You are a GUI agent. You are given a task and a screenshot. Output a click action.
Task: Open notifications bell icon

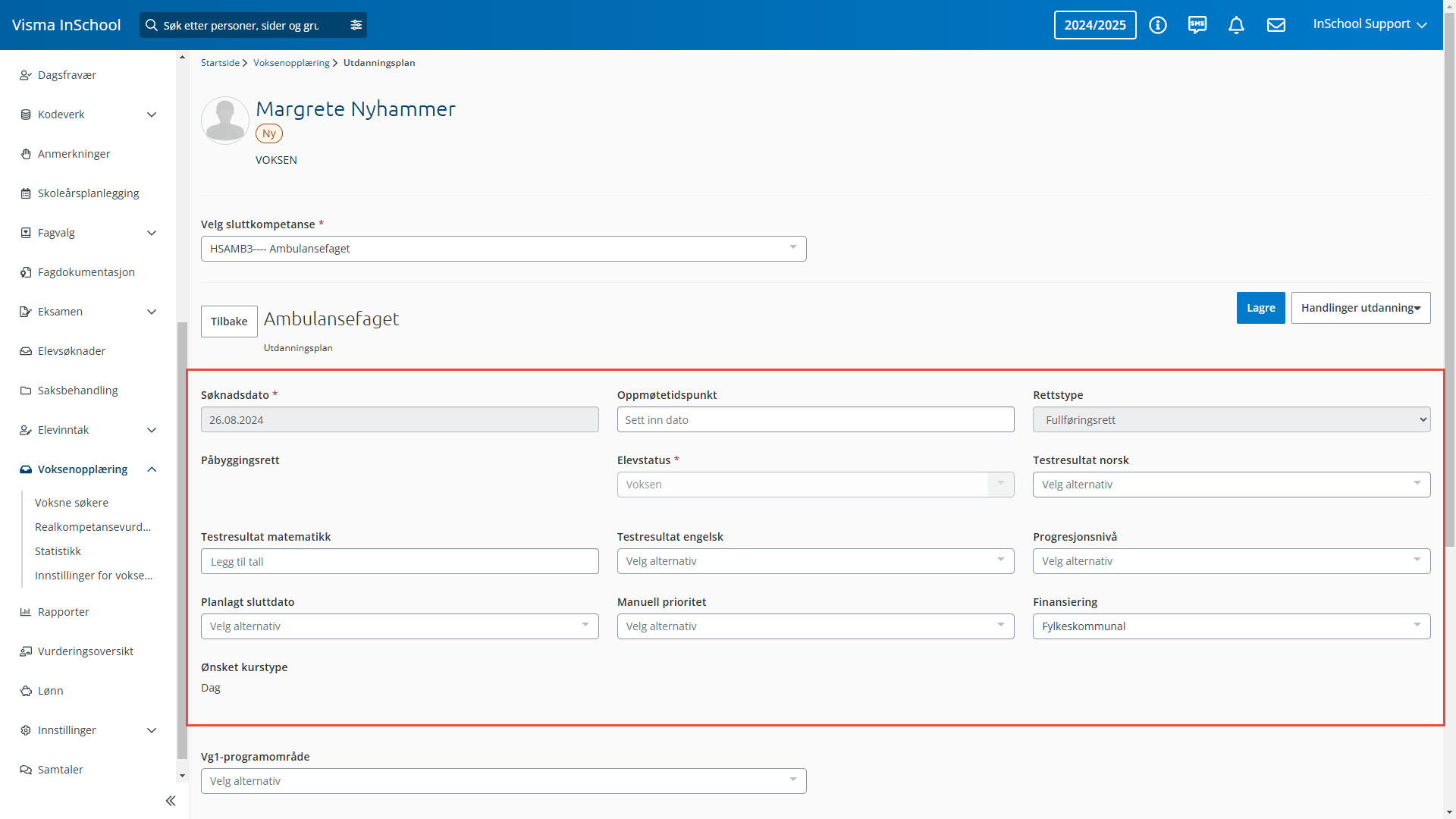coord(1236,25)
